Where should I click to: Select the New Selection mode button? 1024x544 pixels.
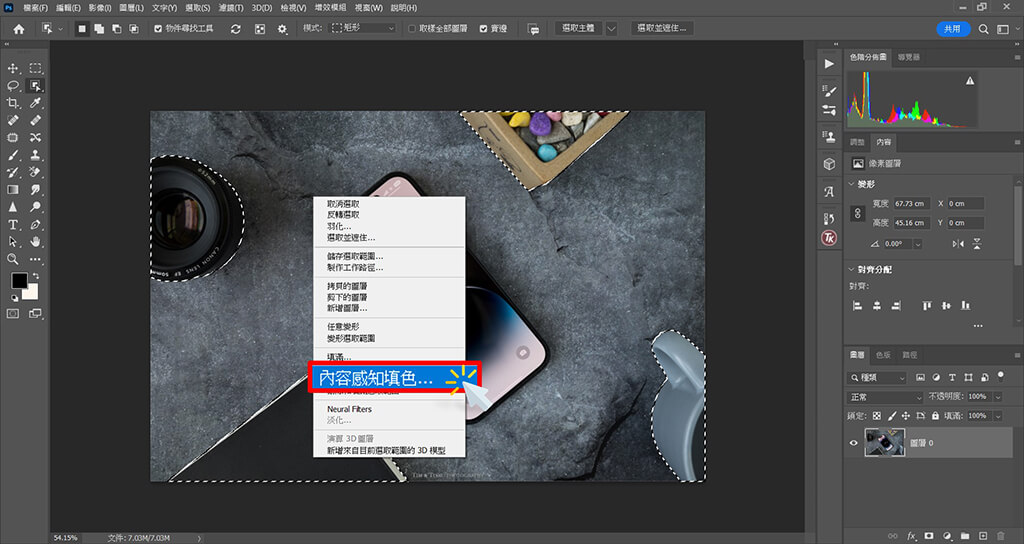82,29
